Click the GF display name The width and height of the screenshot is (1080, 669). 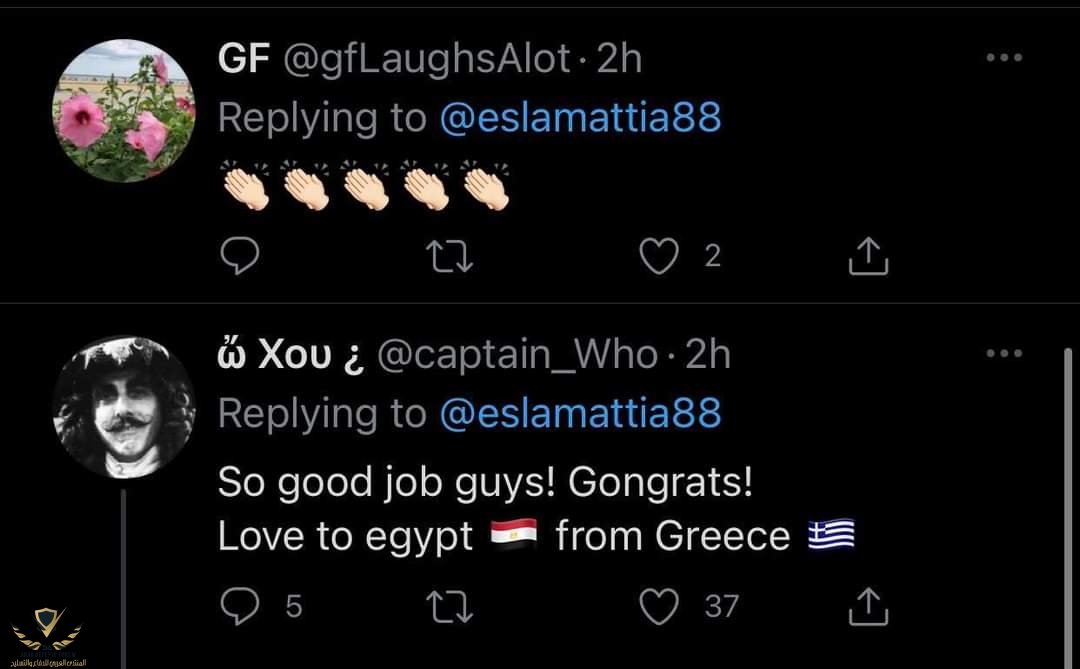tap(244, 60)
